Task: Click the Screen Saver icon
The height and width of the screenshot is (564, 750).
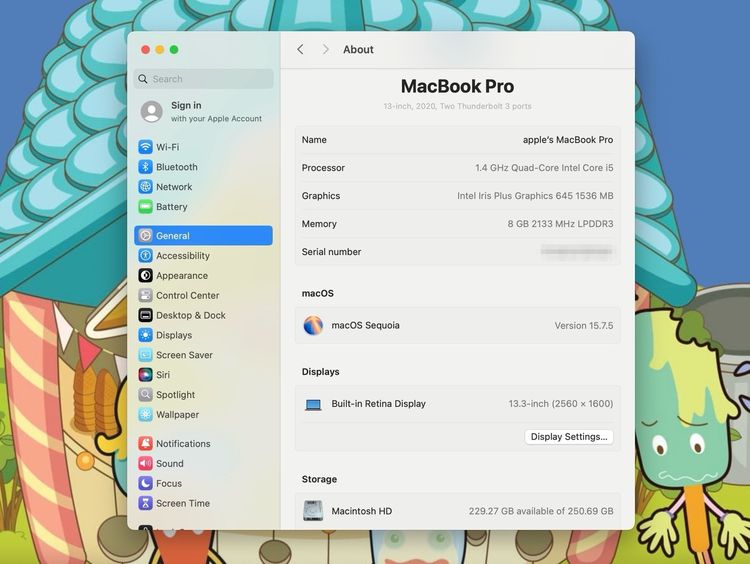Action: click(x=146, y=355)
